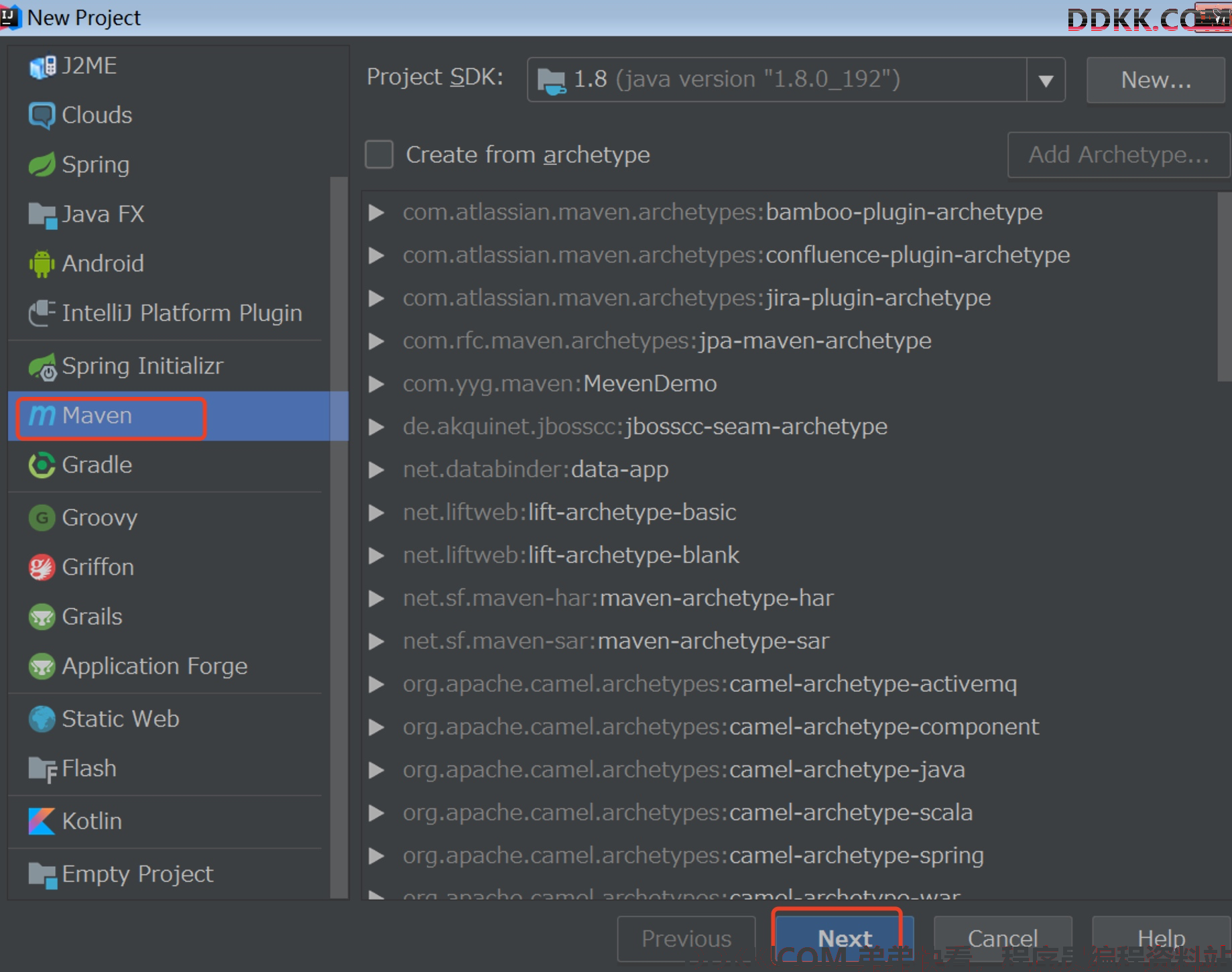The height and width of the screenshot is (972, 1232).
Task: Click the SDK folder icon in combo box
Action: tap(552, 81)
